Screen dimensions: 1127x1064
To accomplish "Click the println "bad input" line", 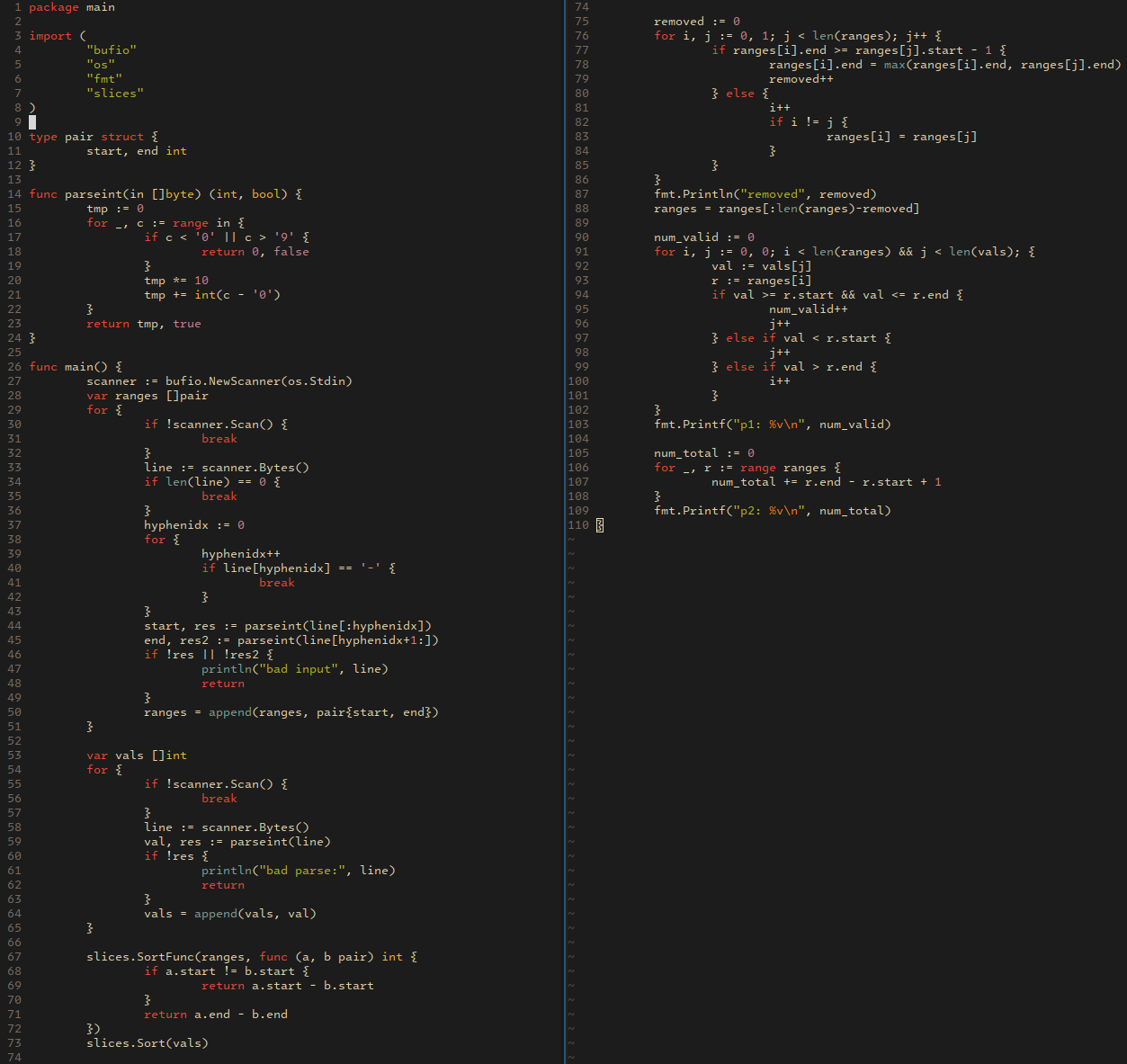I will tap(295, 669).
